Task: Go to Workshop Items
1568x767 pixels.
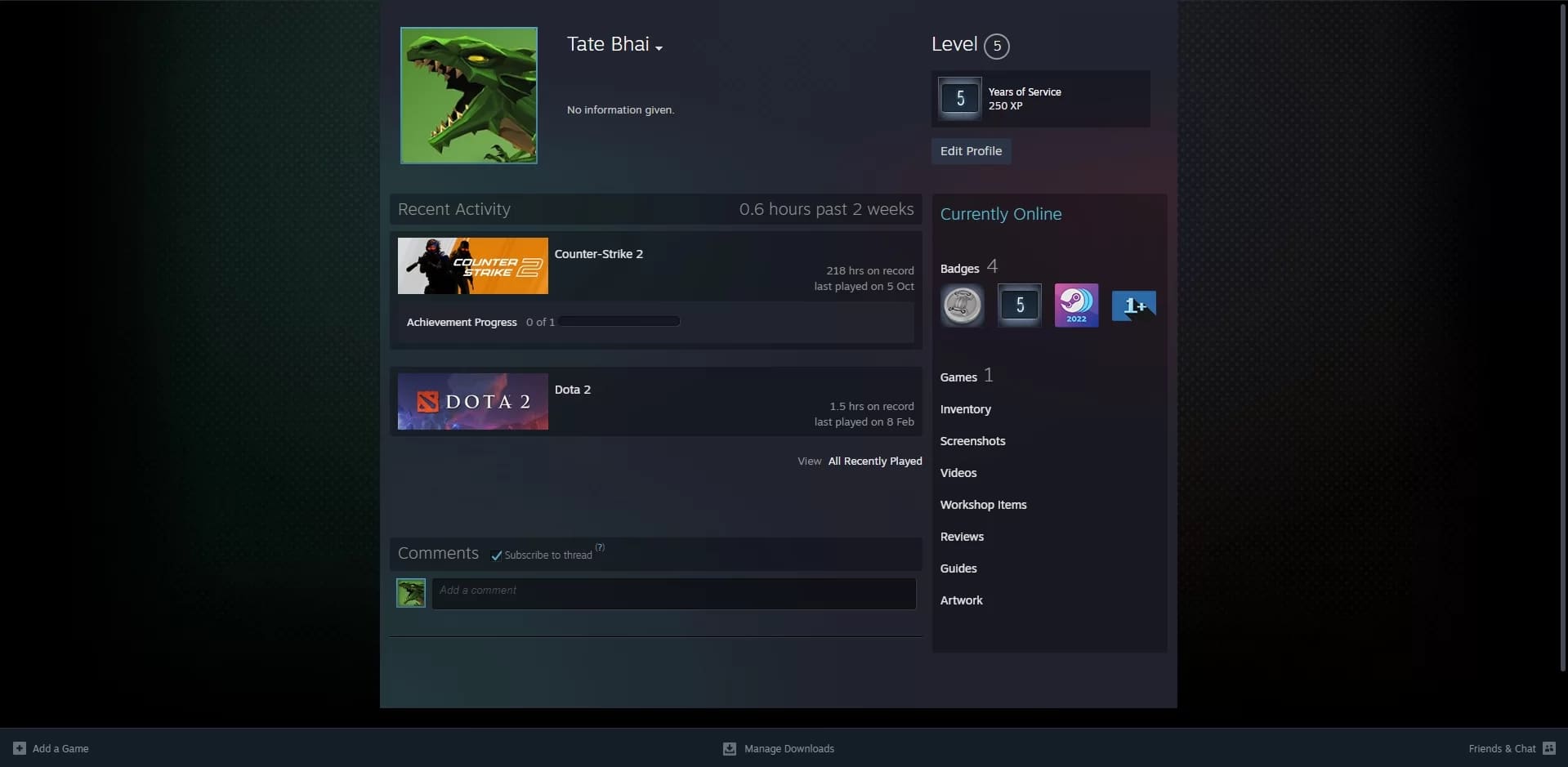Action: 983,505
